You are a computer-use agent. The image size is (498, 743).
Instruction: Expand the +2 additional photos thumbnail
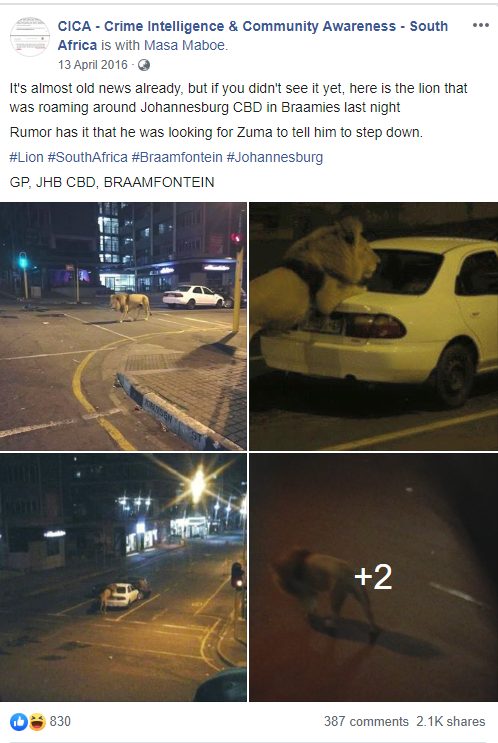373,577
